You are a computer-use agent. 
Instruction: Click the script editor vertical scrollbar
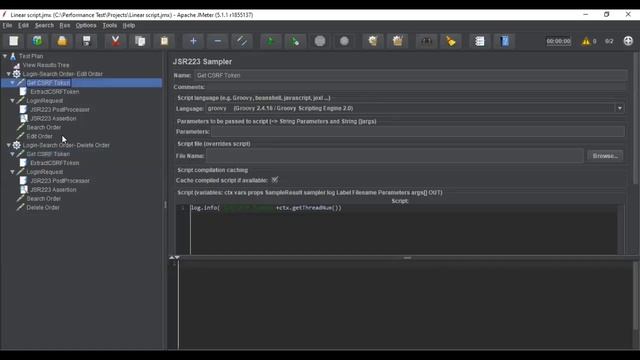621,229
